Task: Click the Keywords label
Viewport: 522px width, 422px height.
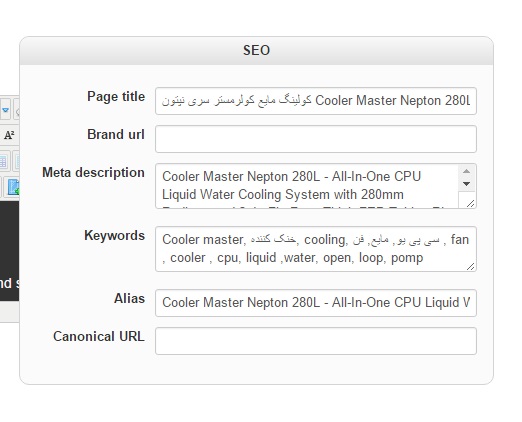Action: (x=114, y=236)
